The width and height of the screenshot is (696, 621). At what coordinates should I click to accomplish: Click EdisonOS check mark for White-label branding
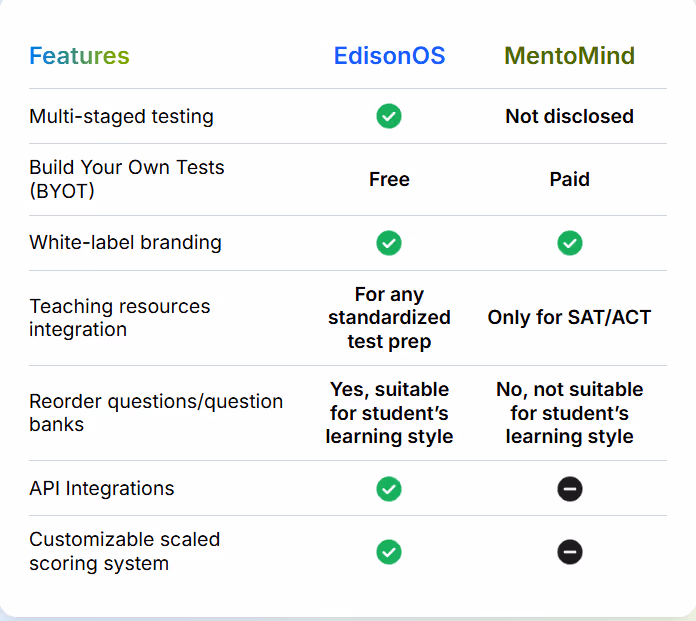pos(389,243)
